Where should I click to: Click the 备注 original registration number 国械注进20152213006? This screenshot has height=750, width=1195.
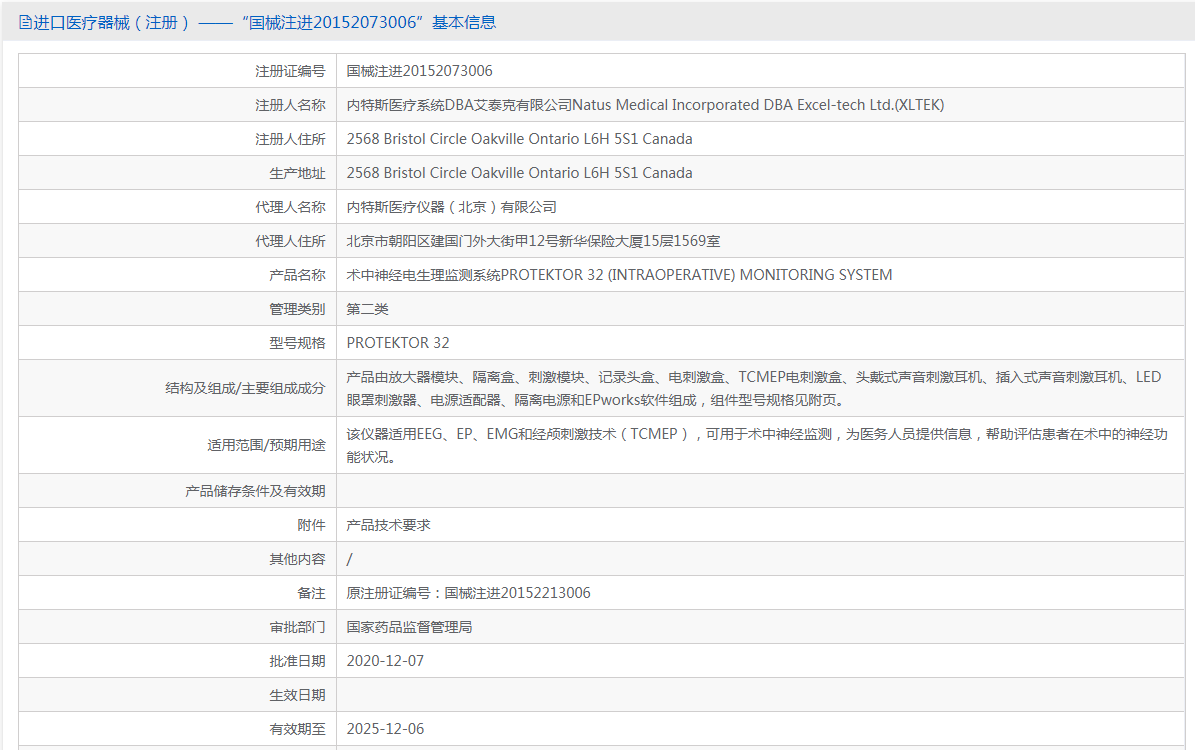click(468, 593)
